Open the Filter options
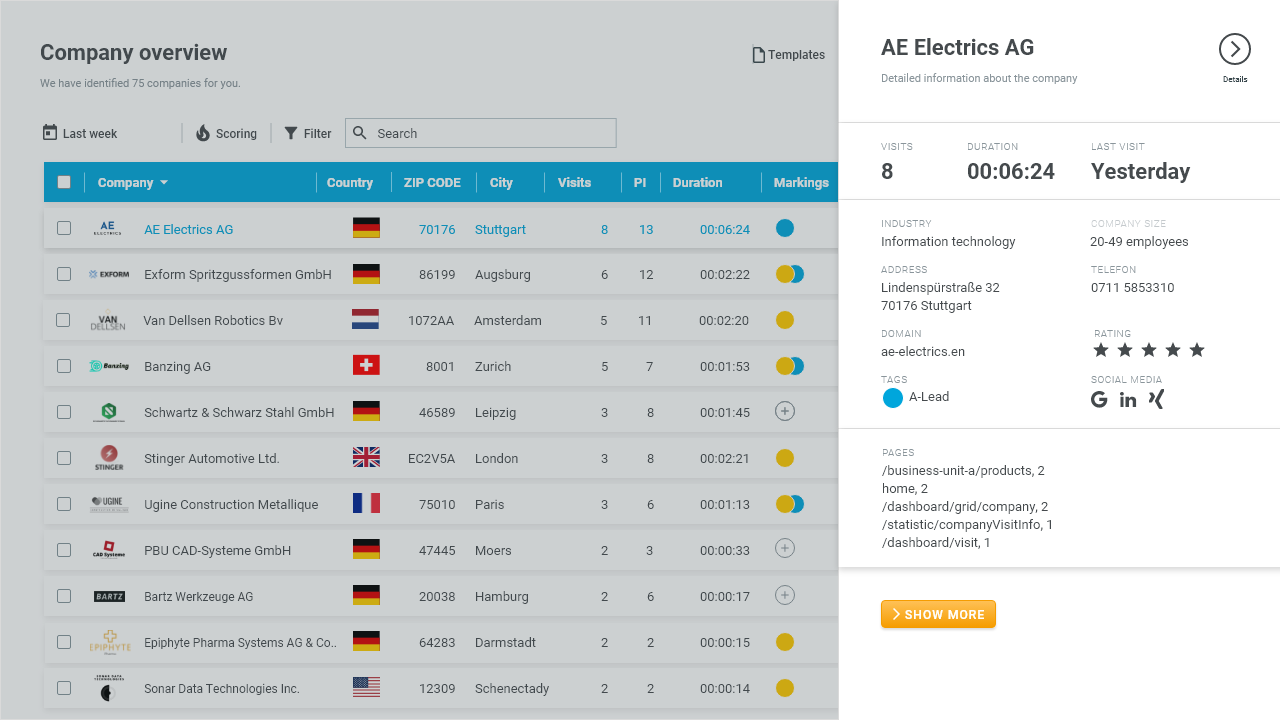Viewport: 1280px width, 720px height. coord(308,133)
